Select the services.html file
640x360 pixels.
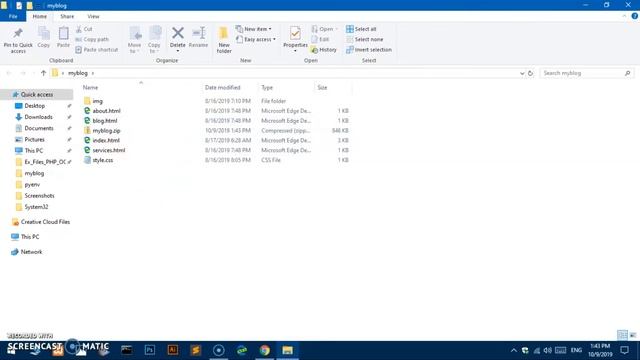point(104,150)
